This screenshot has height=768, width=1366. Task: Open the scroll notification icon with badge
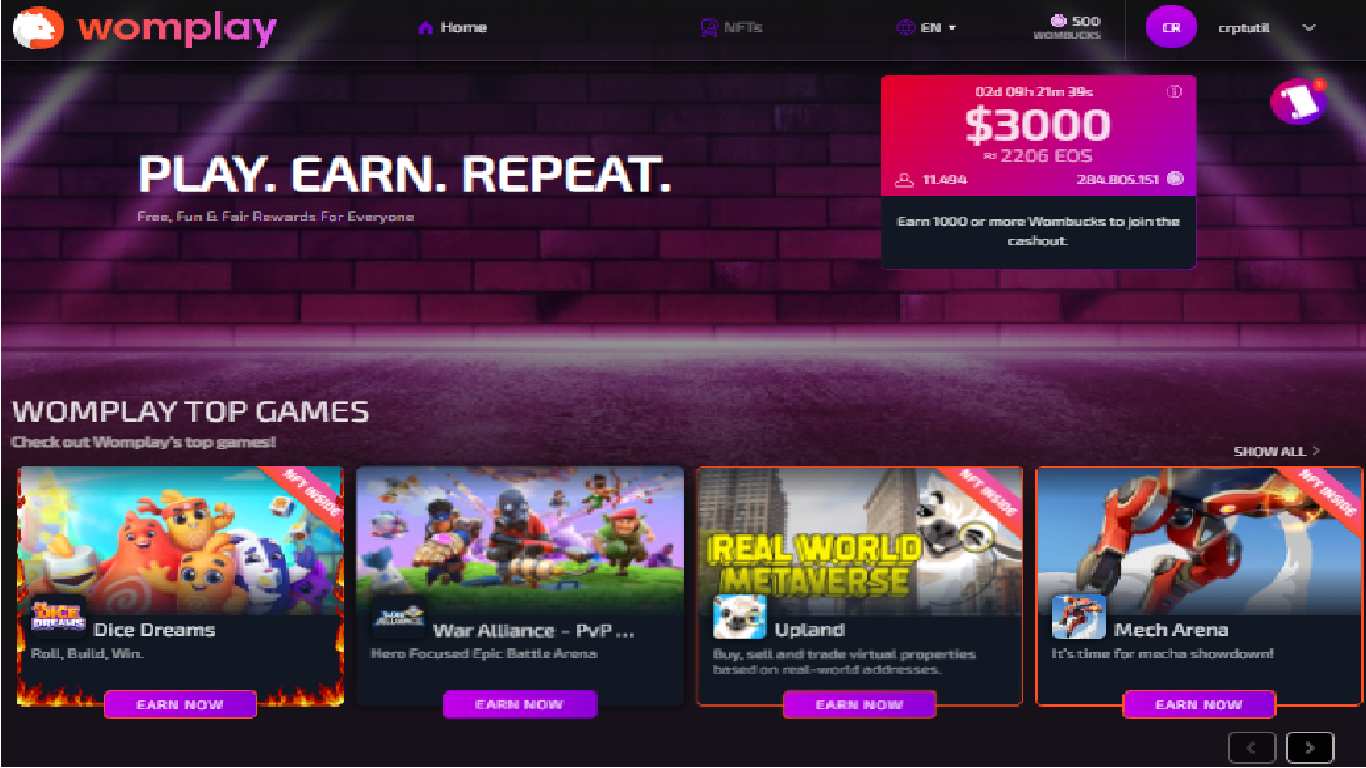click(x=1298, y=101)
